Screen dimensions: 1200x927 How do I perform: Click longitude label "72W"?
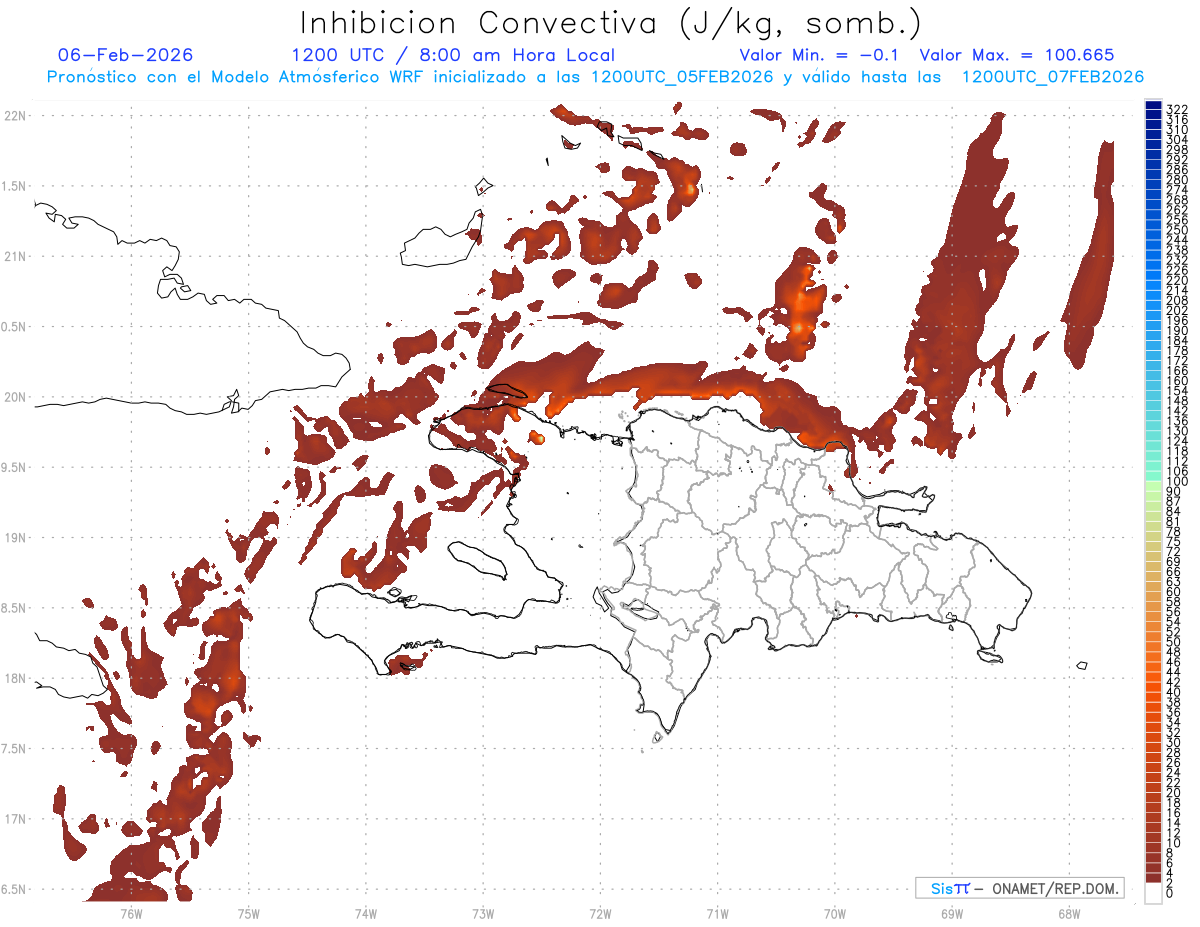pos(600,914)
